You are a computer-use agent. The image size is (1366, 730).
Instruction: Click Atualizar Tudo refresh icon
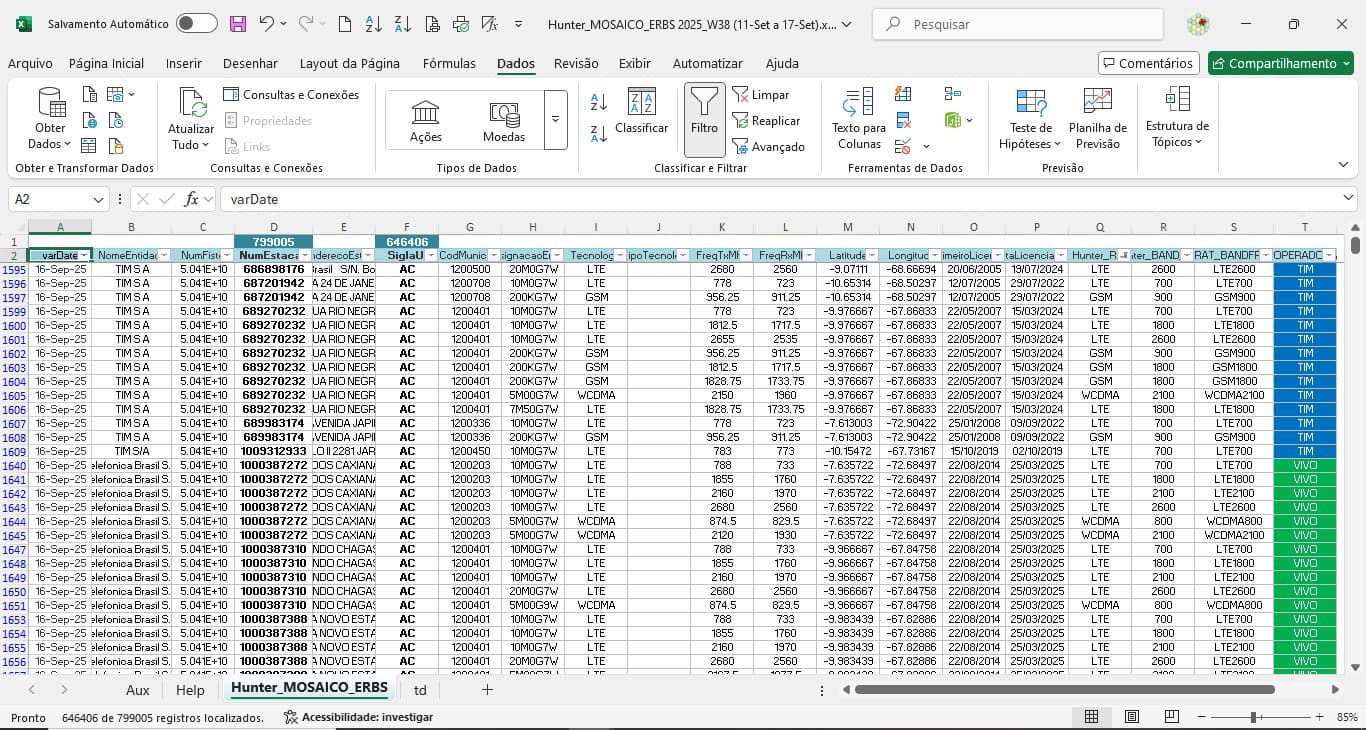pos(191,103)
